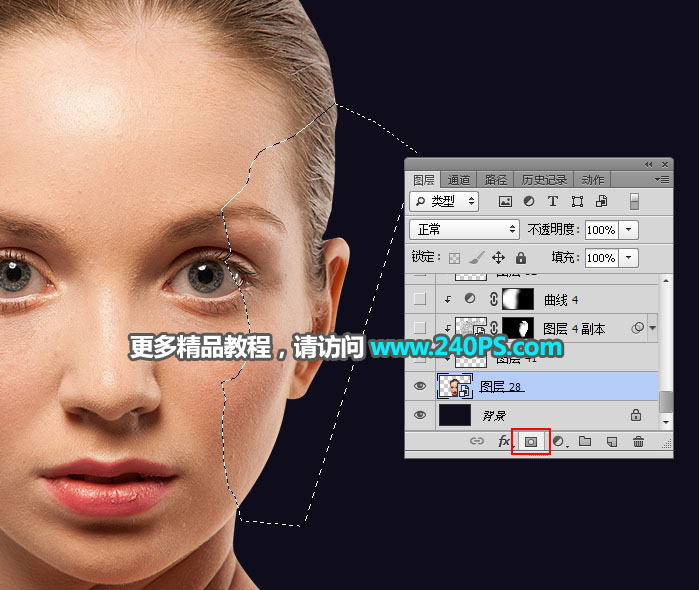Create a new group folder

585,441
